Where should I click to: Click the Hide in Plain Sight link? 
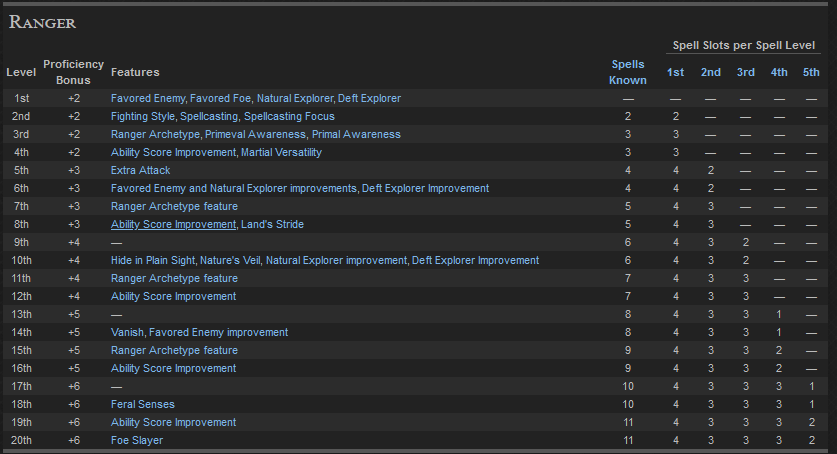(x=152, y=261)
